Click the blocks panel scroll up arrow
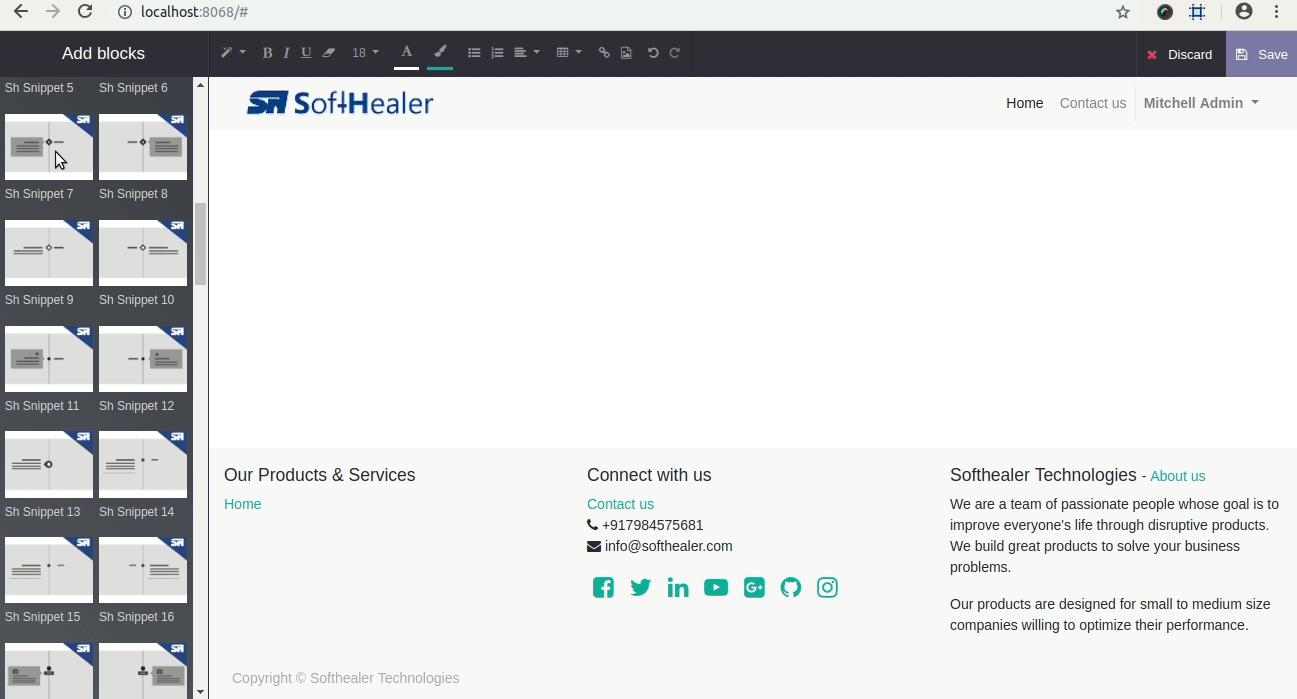This screenshot has width=1297, height=699. pos(200,86)
